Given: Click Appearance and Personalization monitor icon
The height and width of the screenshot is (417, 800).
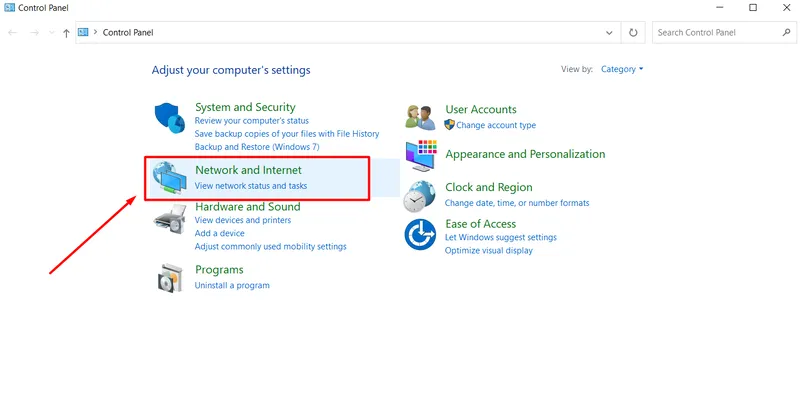Looking at the screenshot, I should click(x=421, y=156).
